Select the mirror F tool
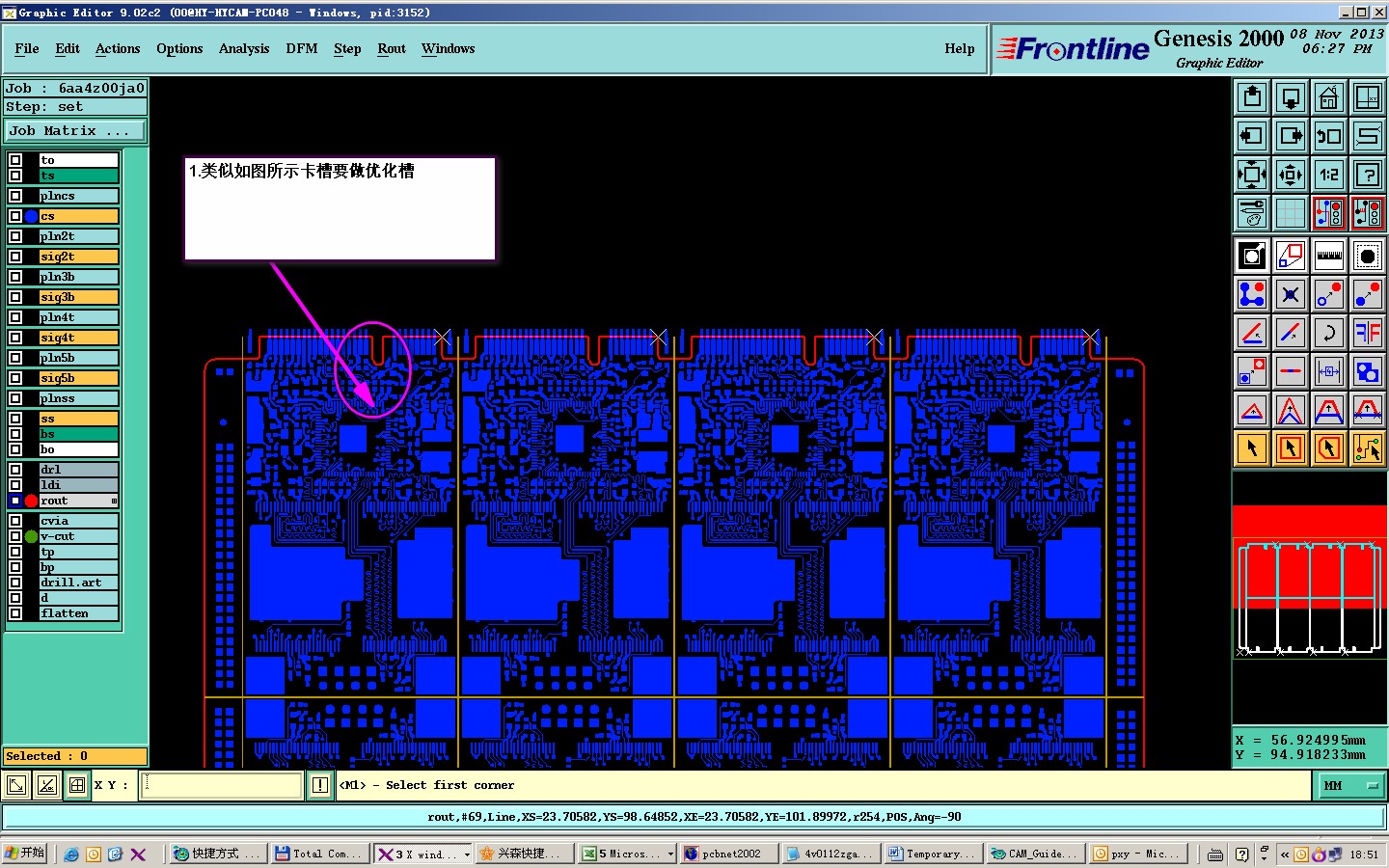Screen dimensions: 1389x868 [x=1368, y=333]
